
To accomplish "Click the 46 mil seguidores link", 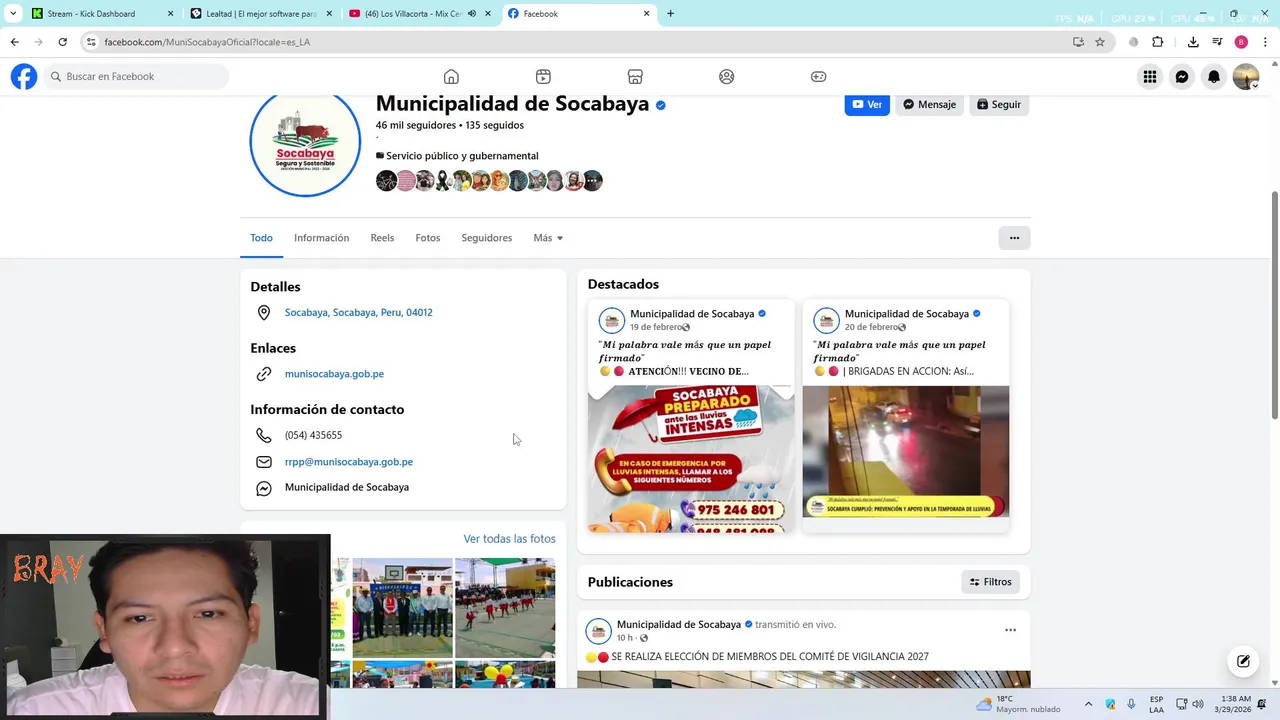I will (x=416, y=125).
